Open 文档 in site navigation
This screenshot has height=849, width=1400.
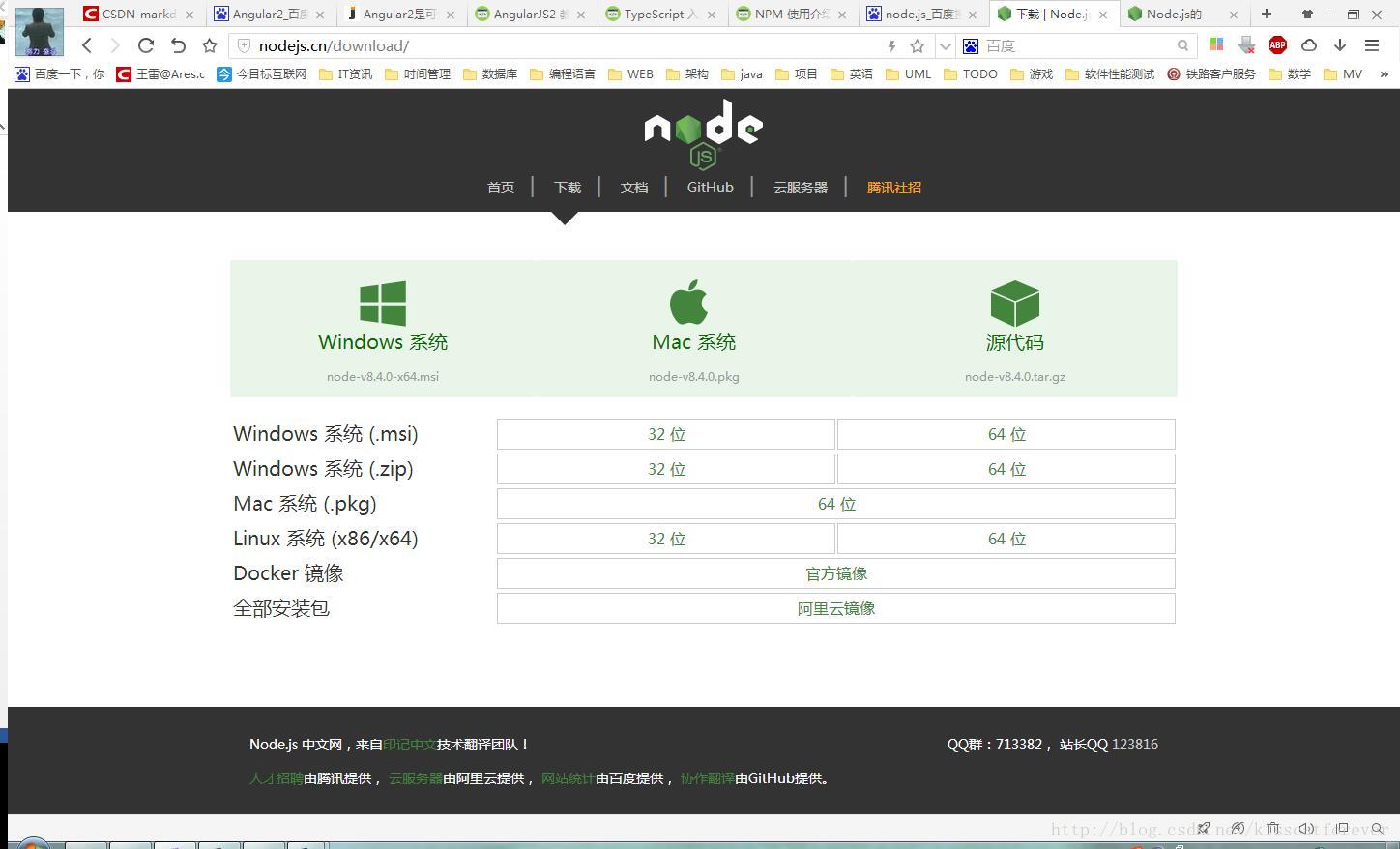[x=634, y=188]
